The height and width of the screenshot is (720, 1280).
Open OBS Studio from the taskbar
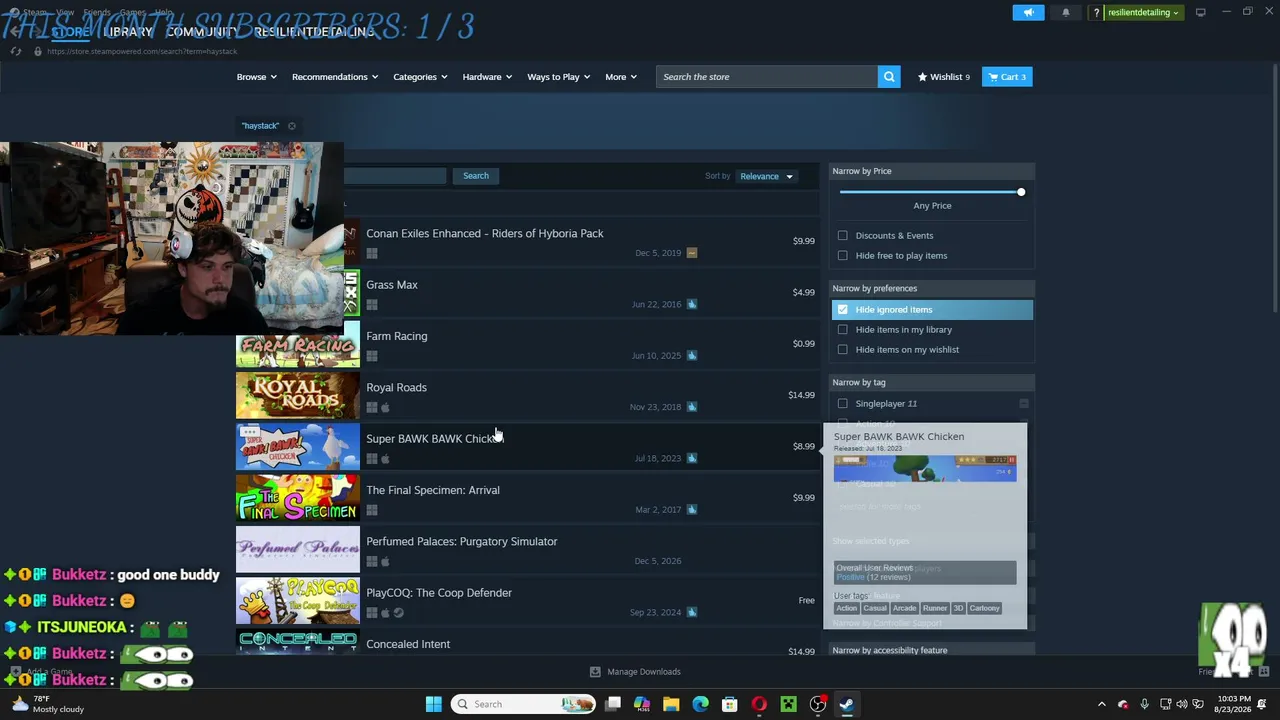click(818, 704)
